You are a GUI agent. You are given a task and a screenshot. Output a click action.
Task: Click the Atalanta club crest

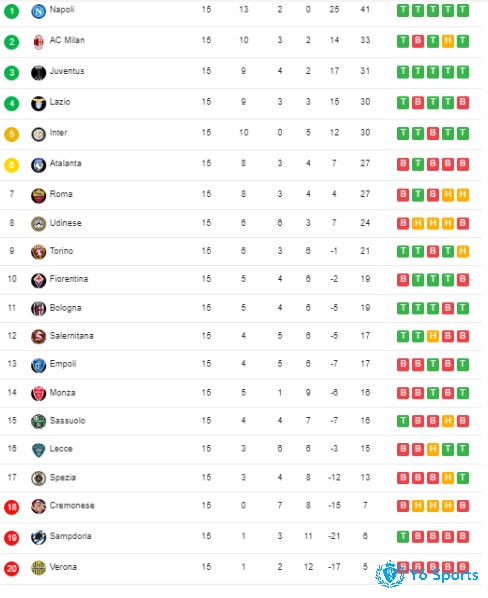point(38,165)
